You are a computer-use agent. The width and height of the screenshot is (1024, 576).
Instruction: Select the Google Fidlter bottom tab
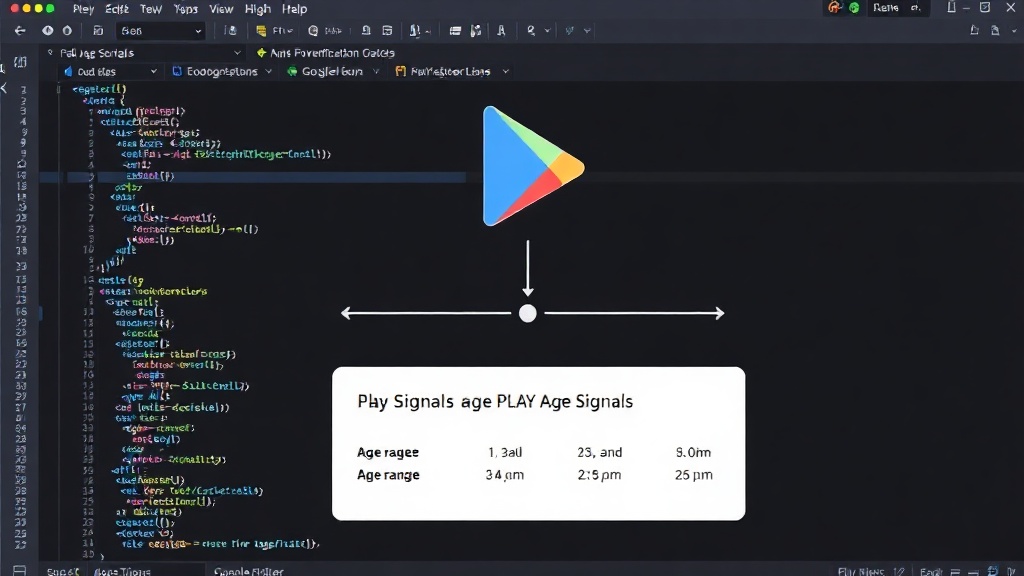click(x=249, y=571)
